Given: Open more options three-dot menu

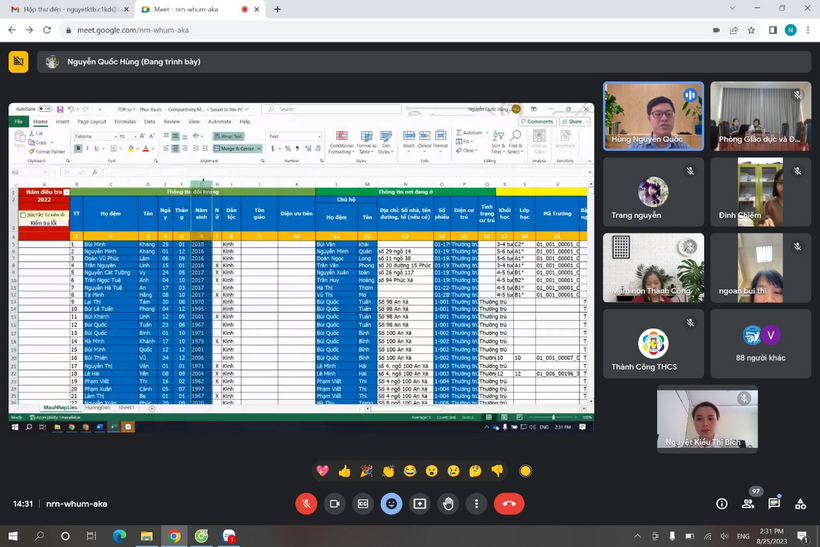Looking at the screenshot, I should (x=476, y=504).
